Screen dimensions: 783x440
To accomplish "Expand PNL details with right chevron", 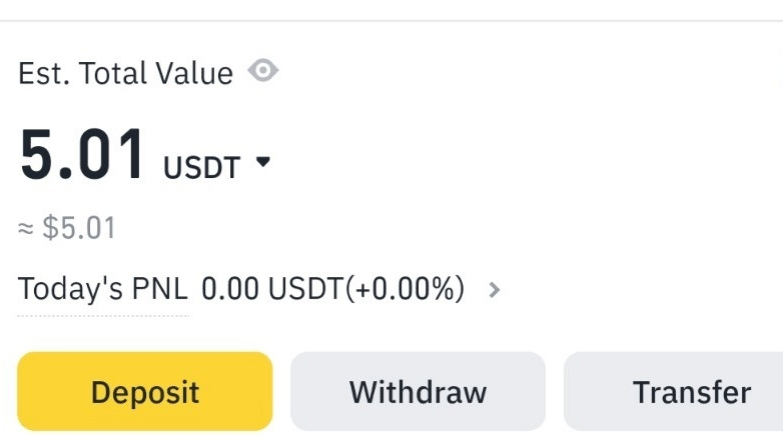I will click(494, 290).
